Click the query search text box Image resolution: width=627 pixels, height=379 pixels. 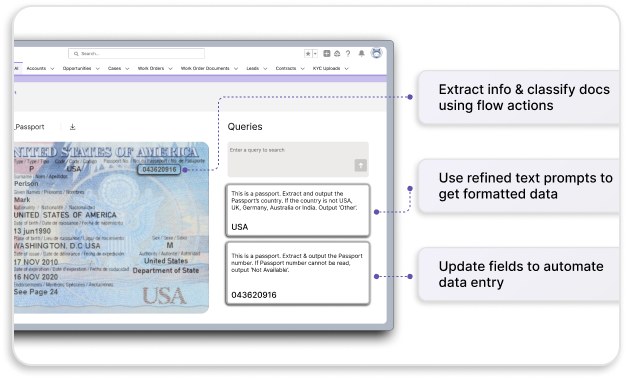[298, 160]
